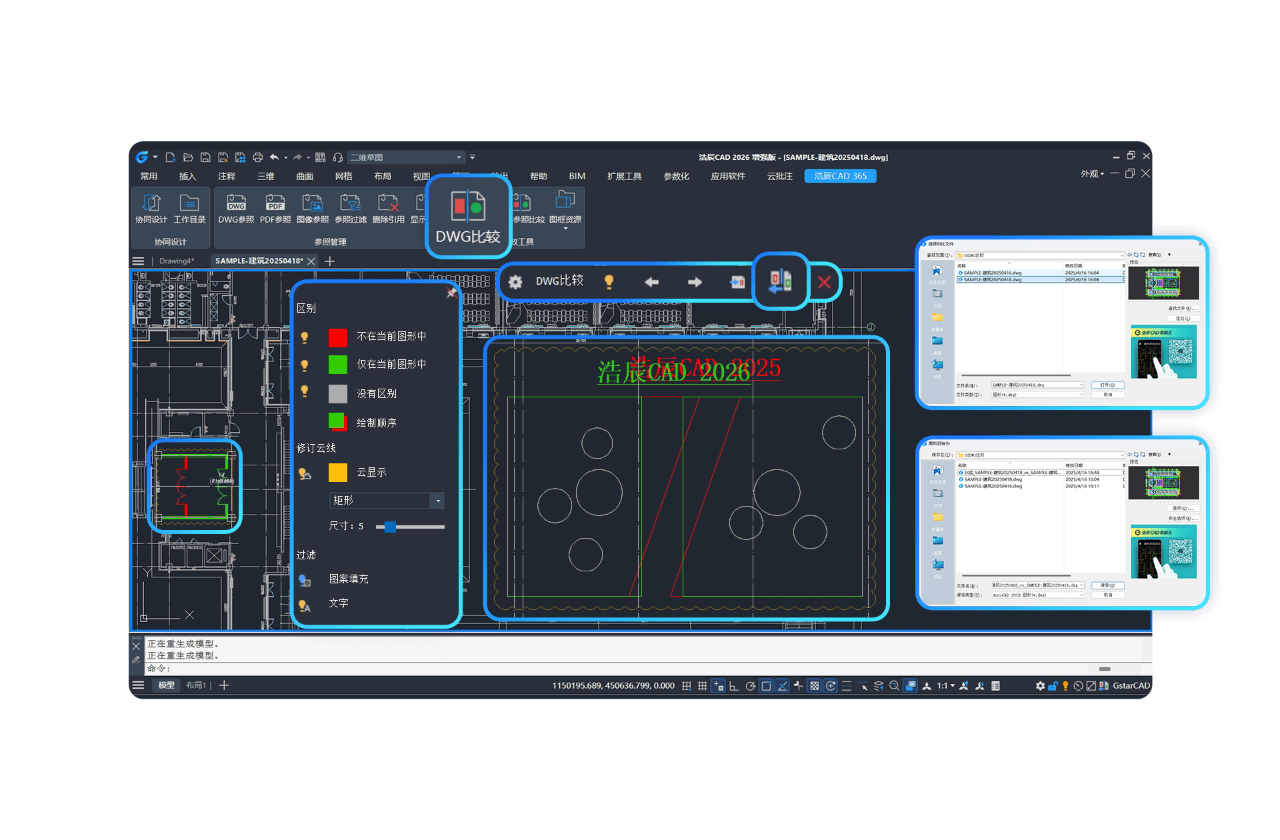Switch to the 浩辰CAD 365 ribbon tab
The width and height of the screenshot is (1280, 840).
click(840, 176)
